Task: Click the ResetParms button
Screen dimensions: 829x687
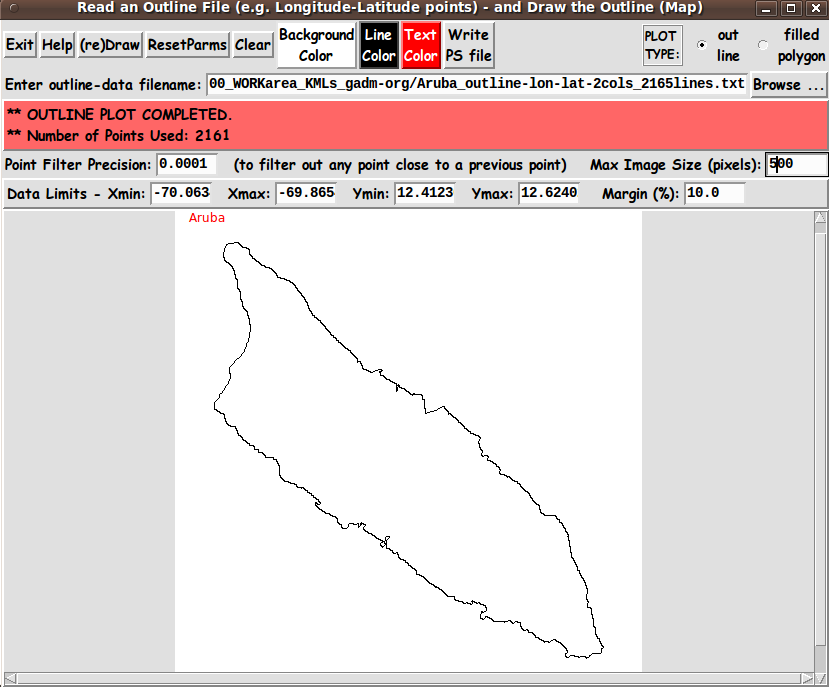Action: 187,45
